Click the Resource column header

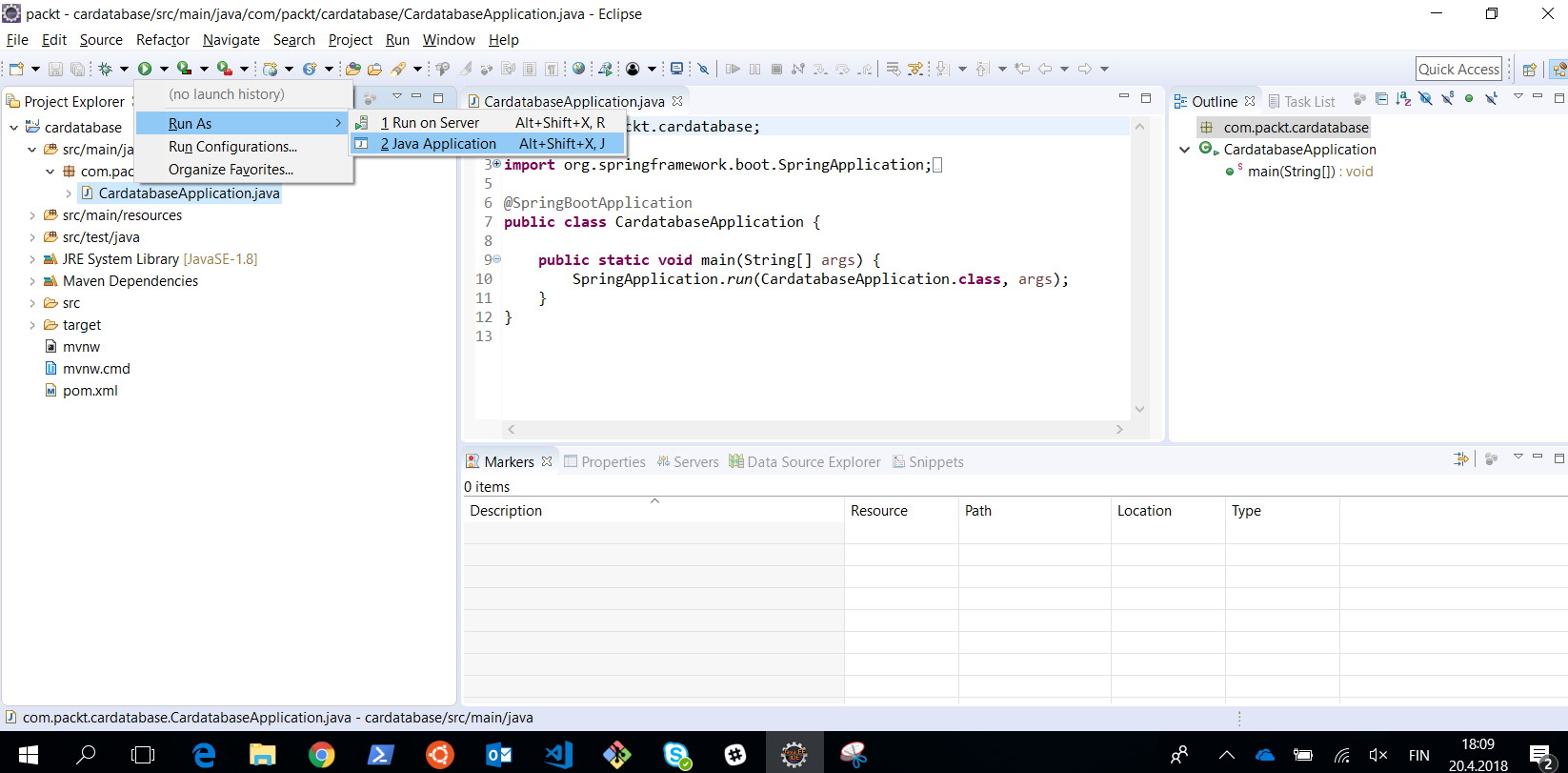tap(901, 511)
